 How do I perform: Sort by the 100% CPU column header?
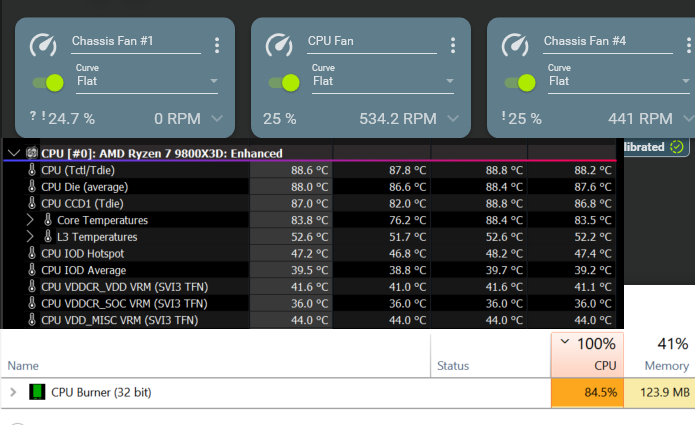(587, 355)
